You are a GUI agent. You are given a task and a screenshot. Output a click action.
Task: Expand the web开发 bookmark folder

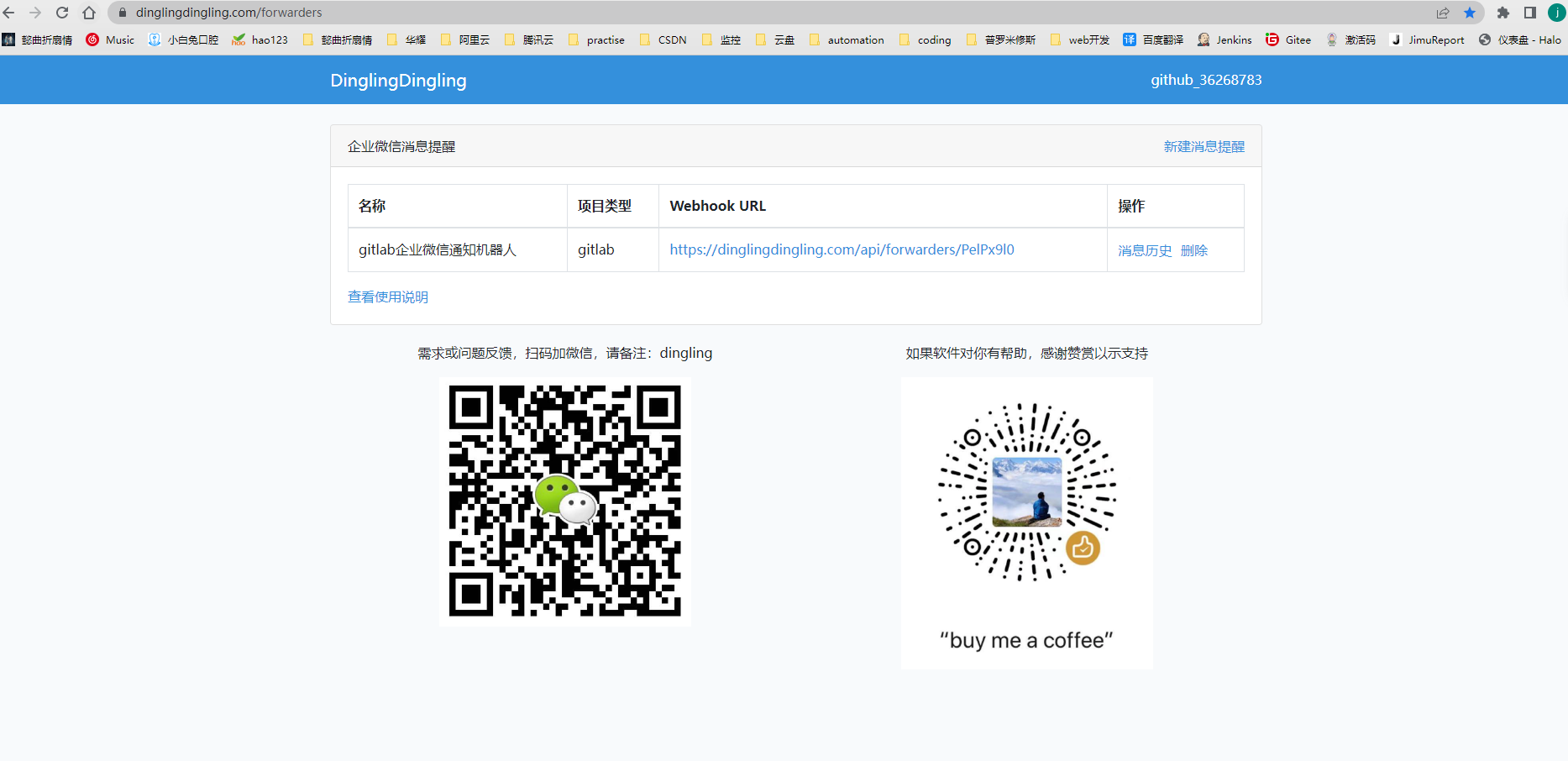coord(1080,39)
